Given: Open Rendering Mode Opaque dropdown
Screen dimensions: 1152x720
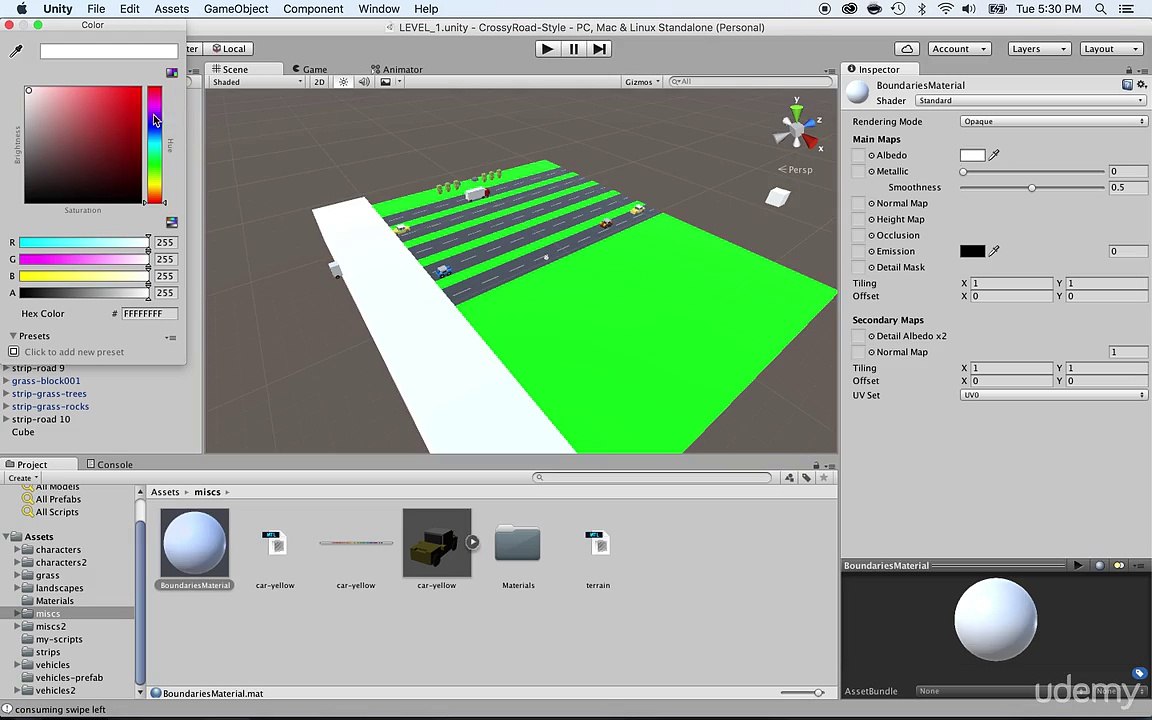Looking at the screenshot, I should tap(1053, 121).
